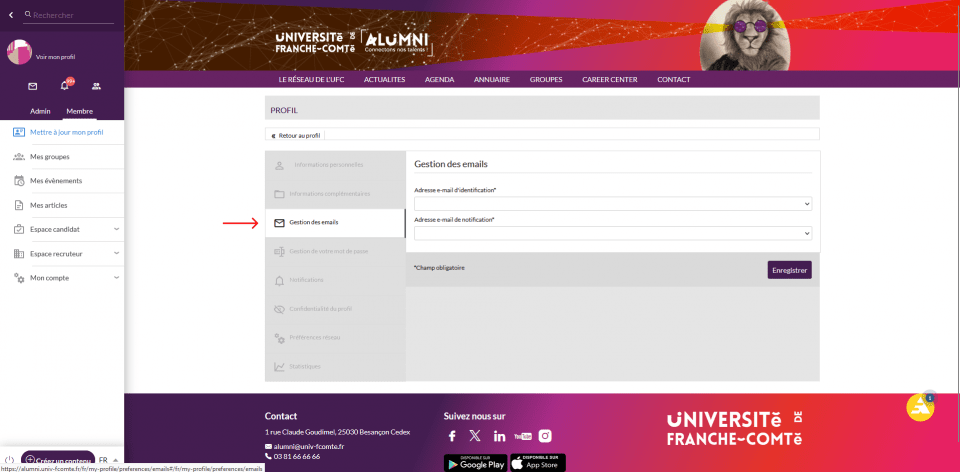Viewport: 960px width, 472px height.
Task: Visit the LinkedIn page from footer
Action: pyautogui.click(x=499, y=436)
